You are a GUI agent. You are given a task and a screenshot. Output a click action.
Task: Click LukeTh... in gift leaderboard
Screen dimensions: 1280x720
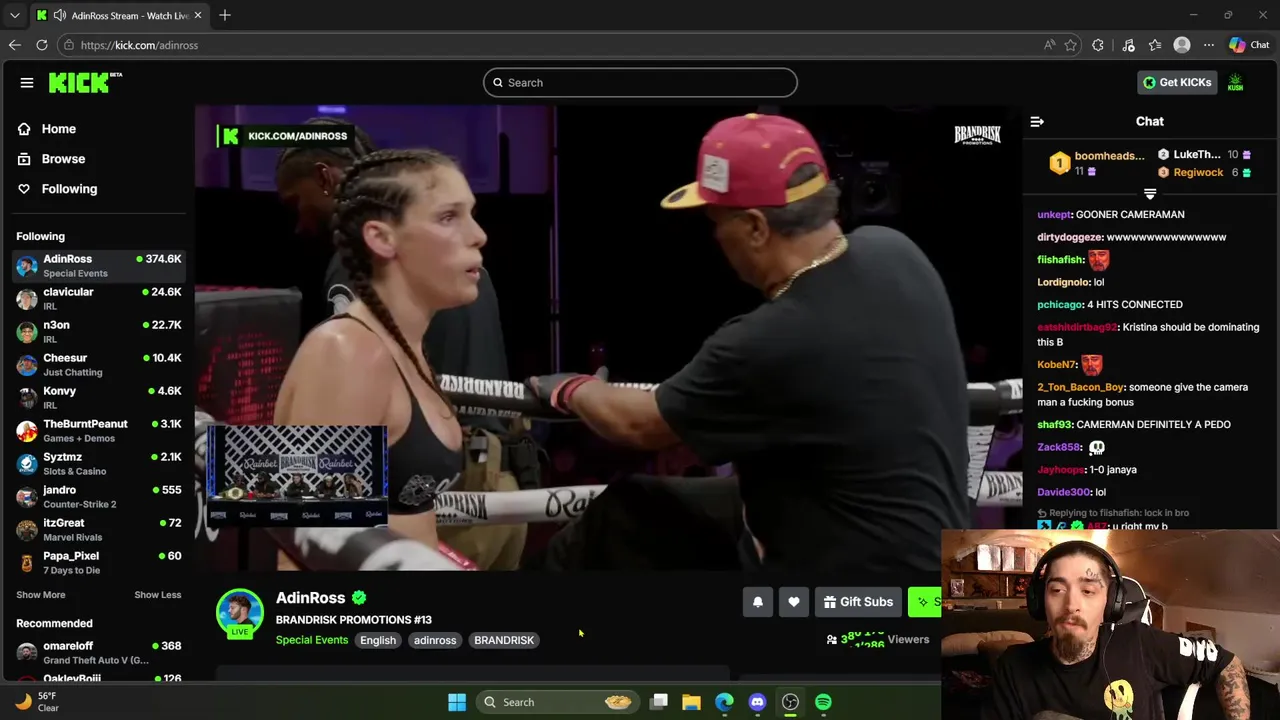(x=1196, y=155)
